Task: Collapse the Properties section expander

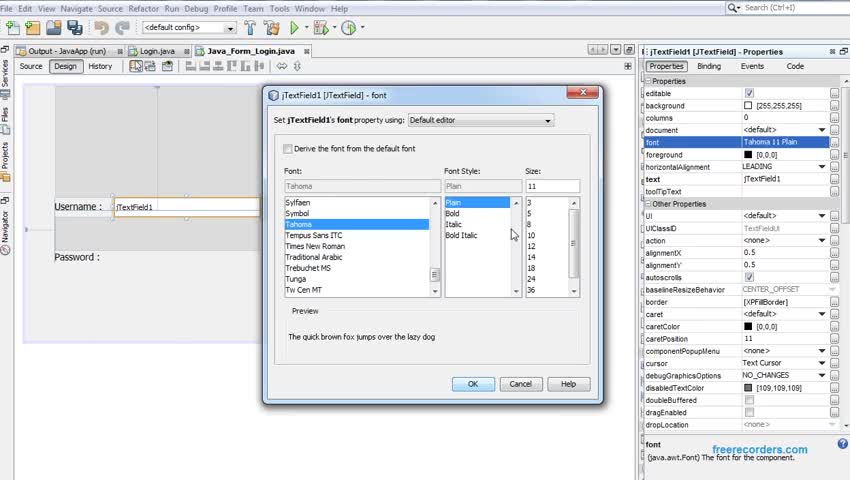Action: click(x=648, y=81)
